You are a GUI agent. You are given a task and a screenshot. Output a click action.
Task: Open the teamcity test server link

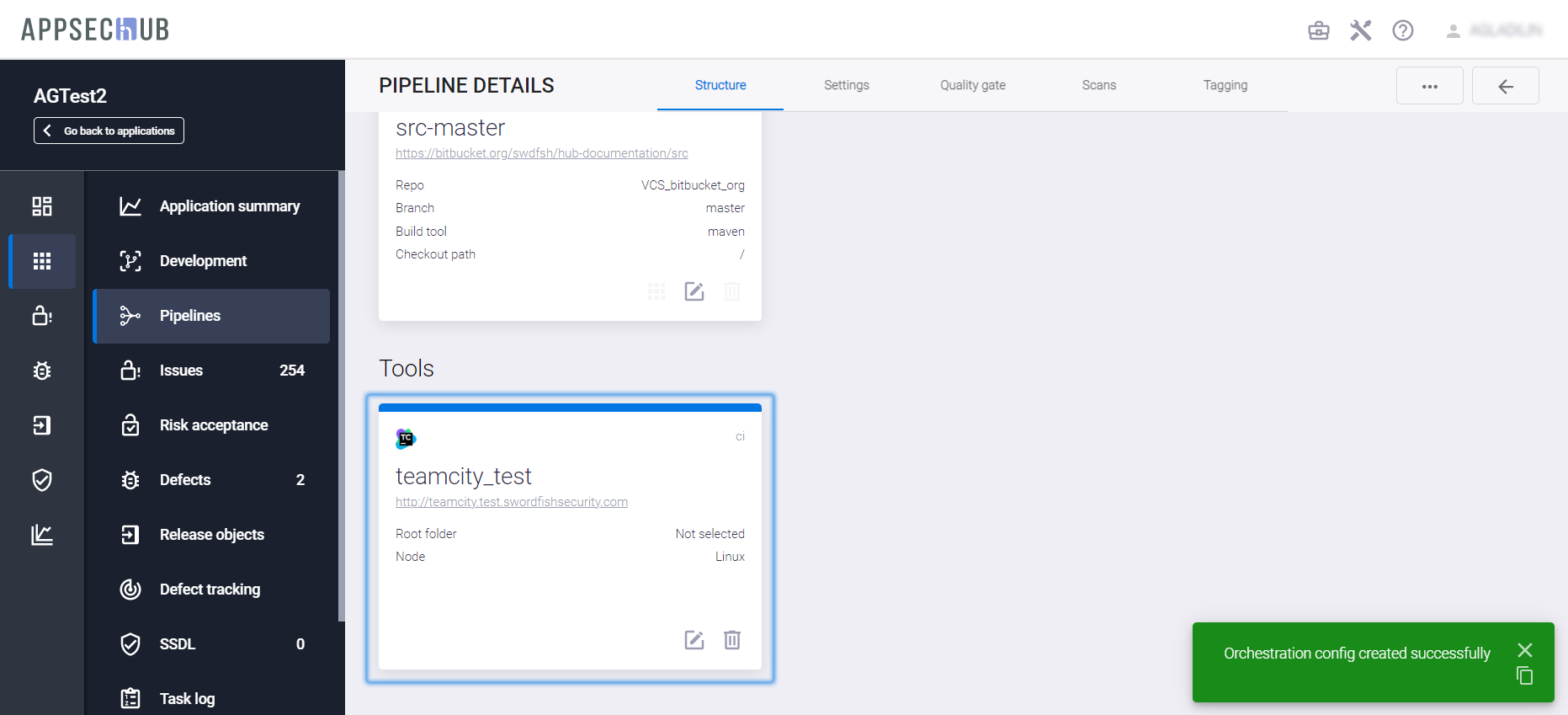tap(511, 502)
